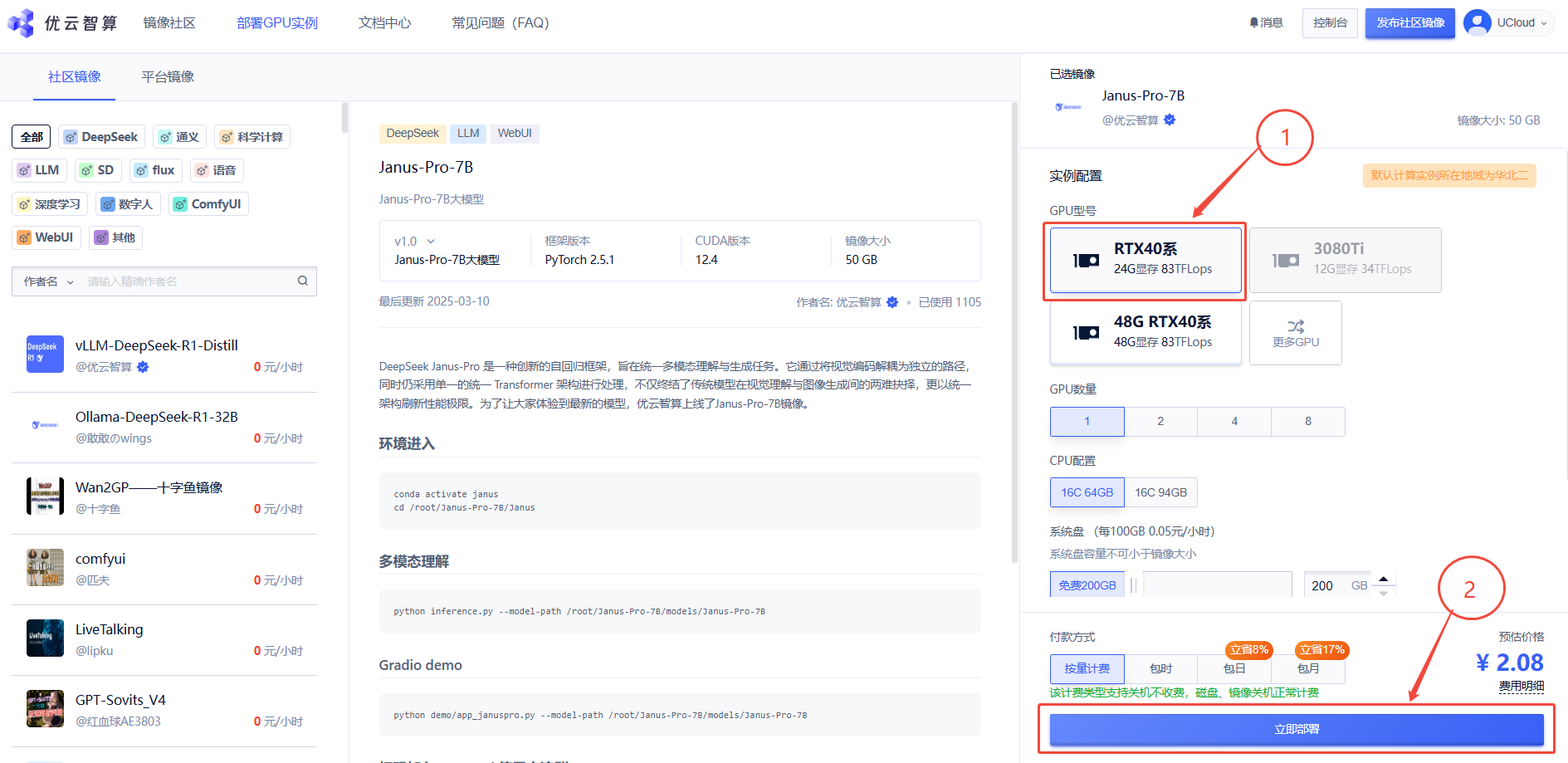
Task: Open 部署GPU实例 in the top navigation
Action: tap(277, 22)
